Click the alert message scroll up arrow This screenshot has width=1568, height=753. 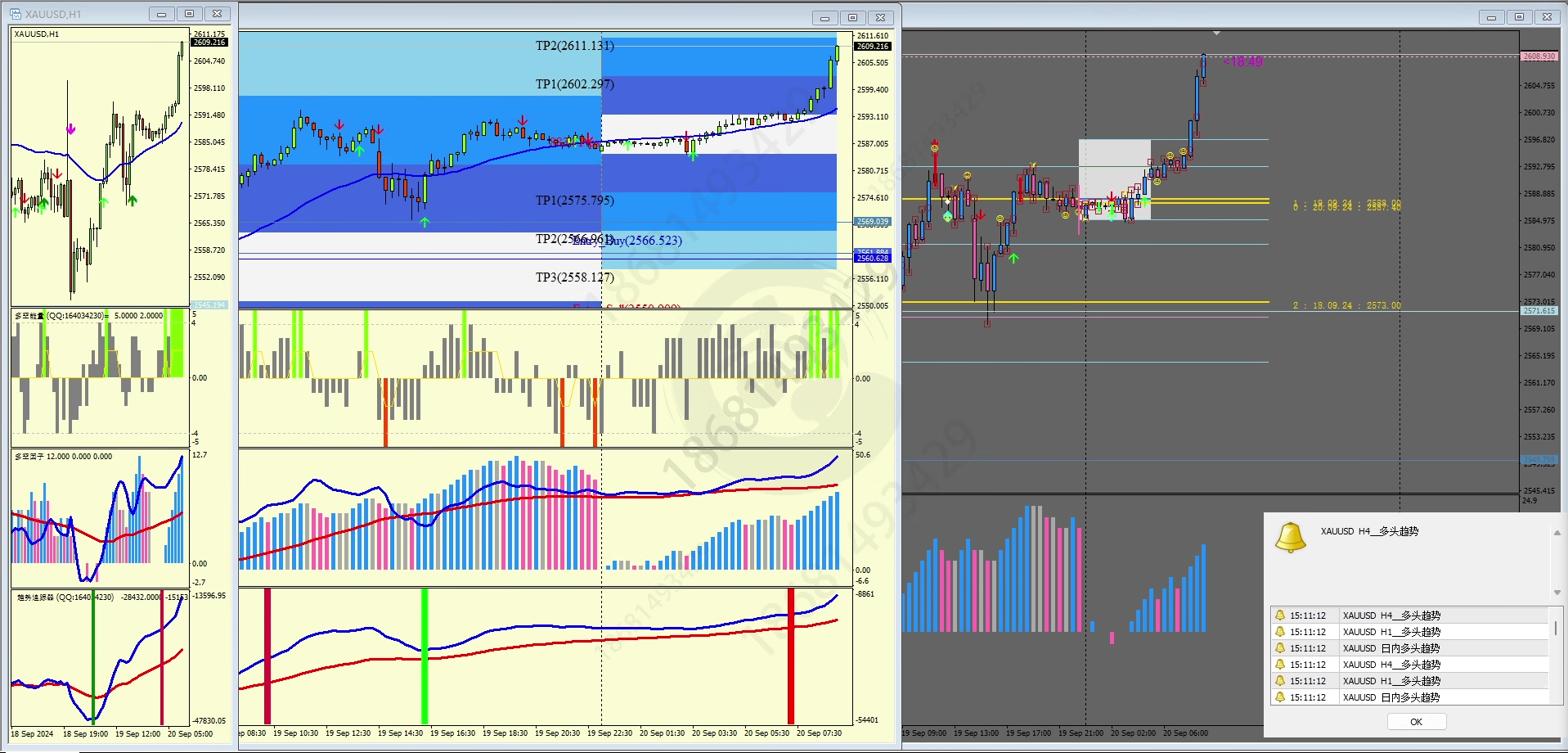[1557, 533]
